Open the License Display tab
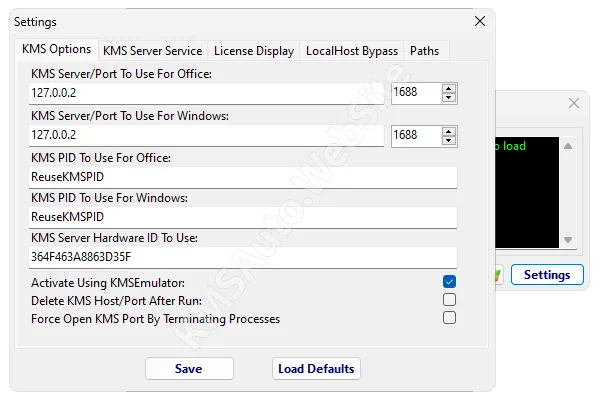 point(254,51)
